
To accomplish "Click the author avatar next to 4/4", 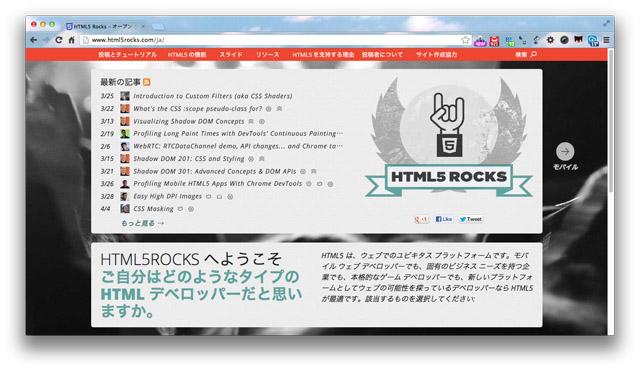I will click(125, 209).
